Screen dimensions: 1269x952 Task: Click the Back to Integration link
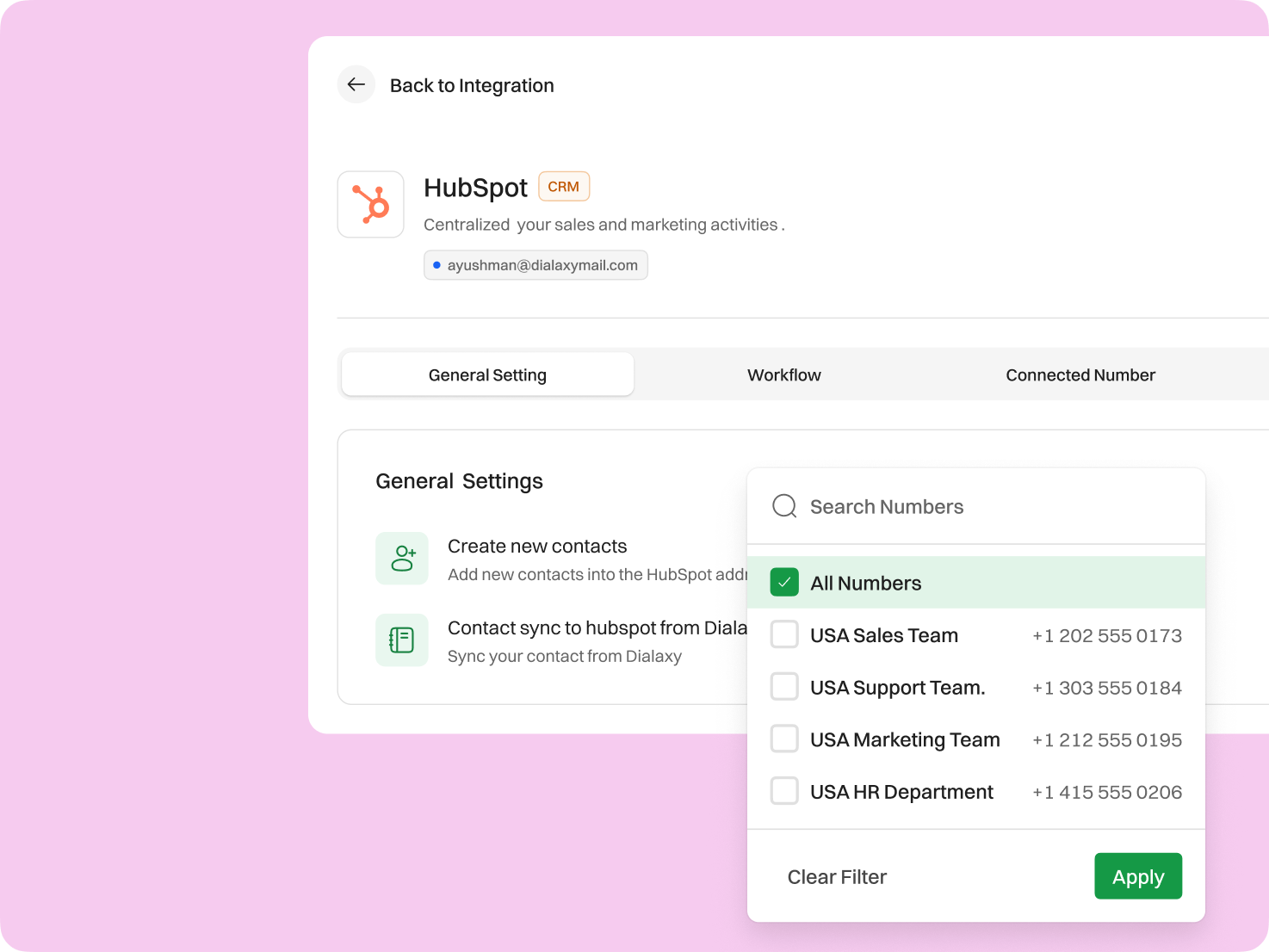click(472, 84)
